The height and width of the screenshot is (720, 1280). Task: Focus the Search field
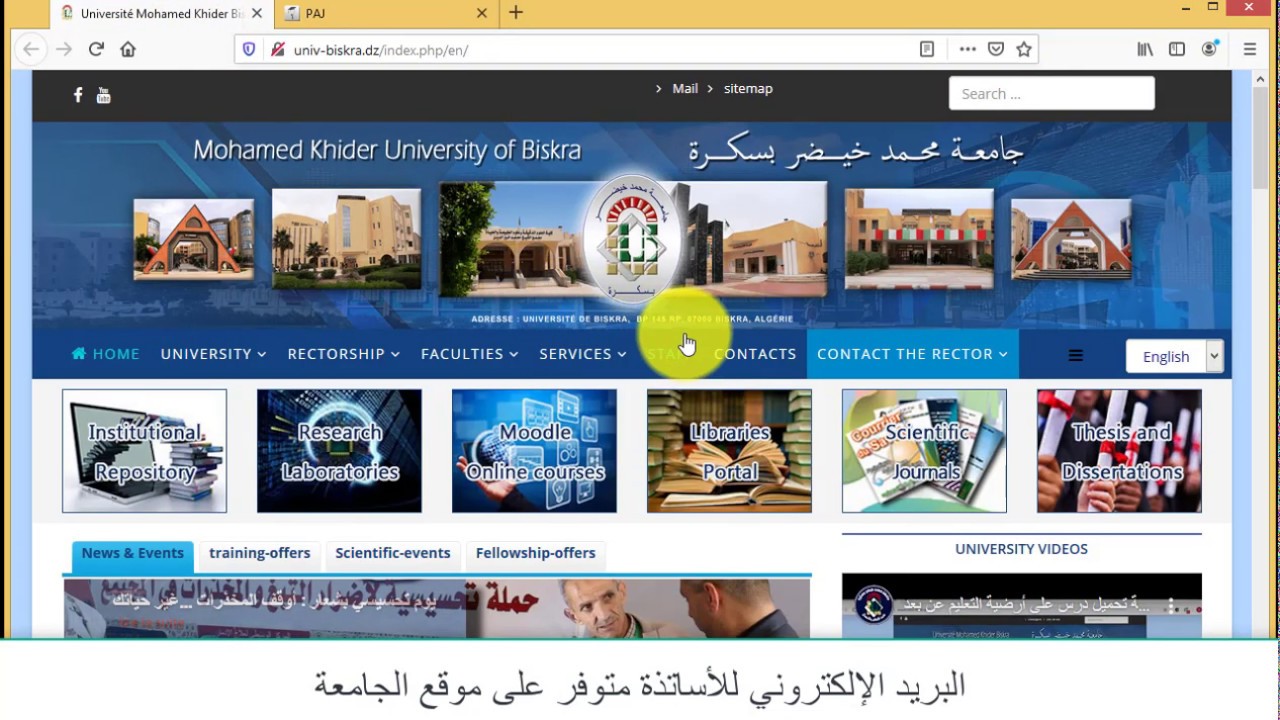point(1052,93)
